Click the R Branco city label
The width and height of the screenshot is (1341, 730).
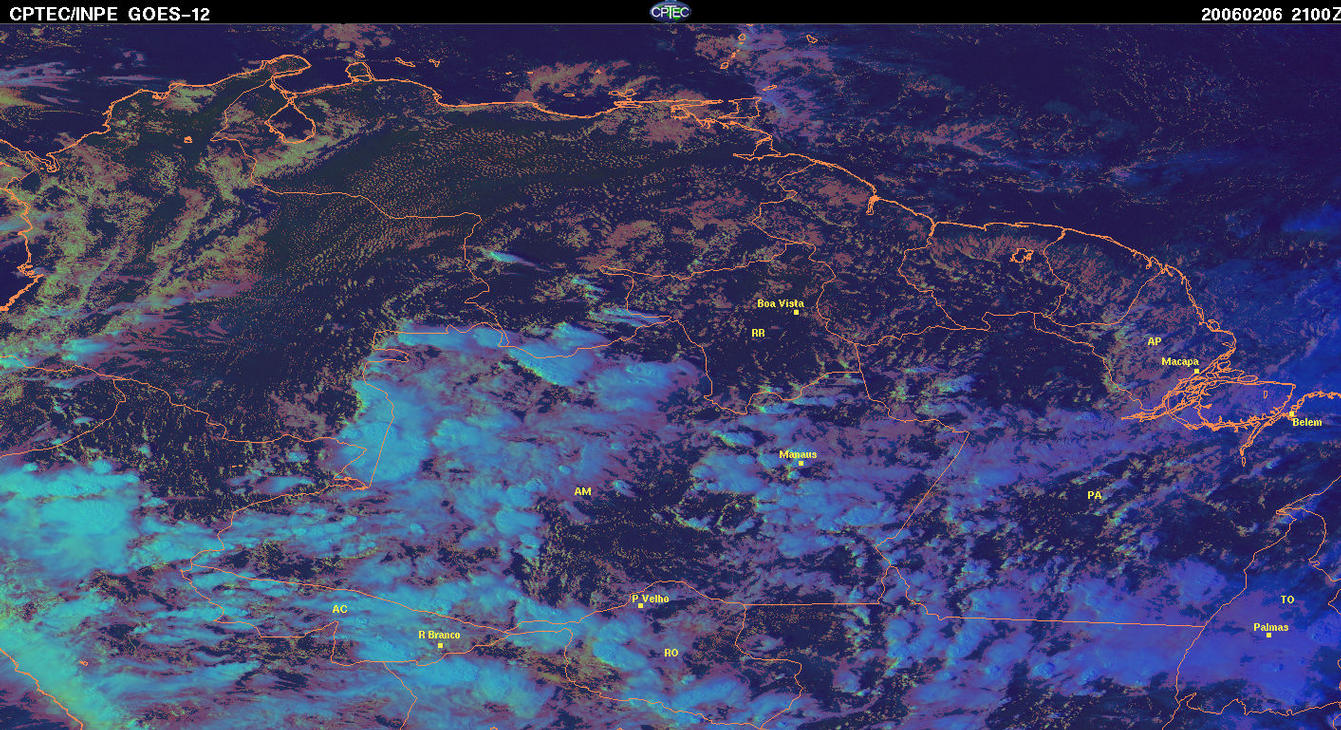click(439, 634)
